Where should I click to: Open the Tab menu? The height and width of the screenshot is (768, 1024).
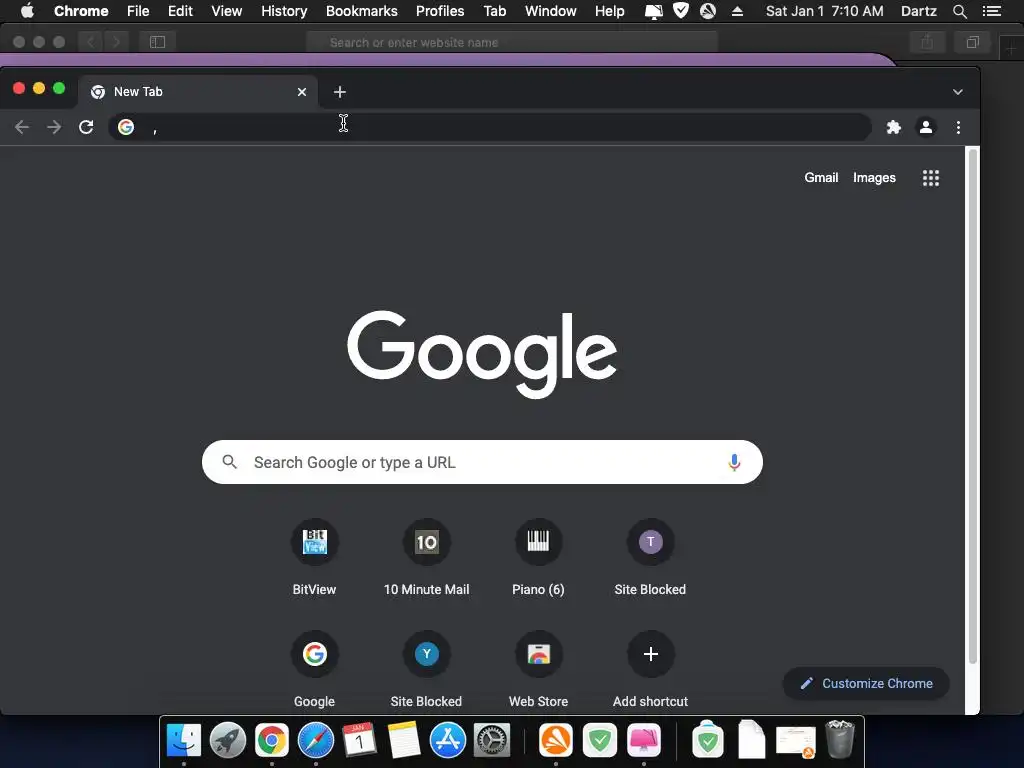point(495,11)
